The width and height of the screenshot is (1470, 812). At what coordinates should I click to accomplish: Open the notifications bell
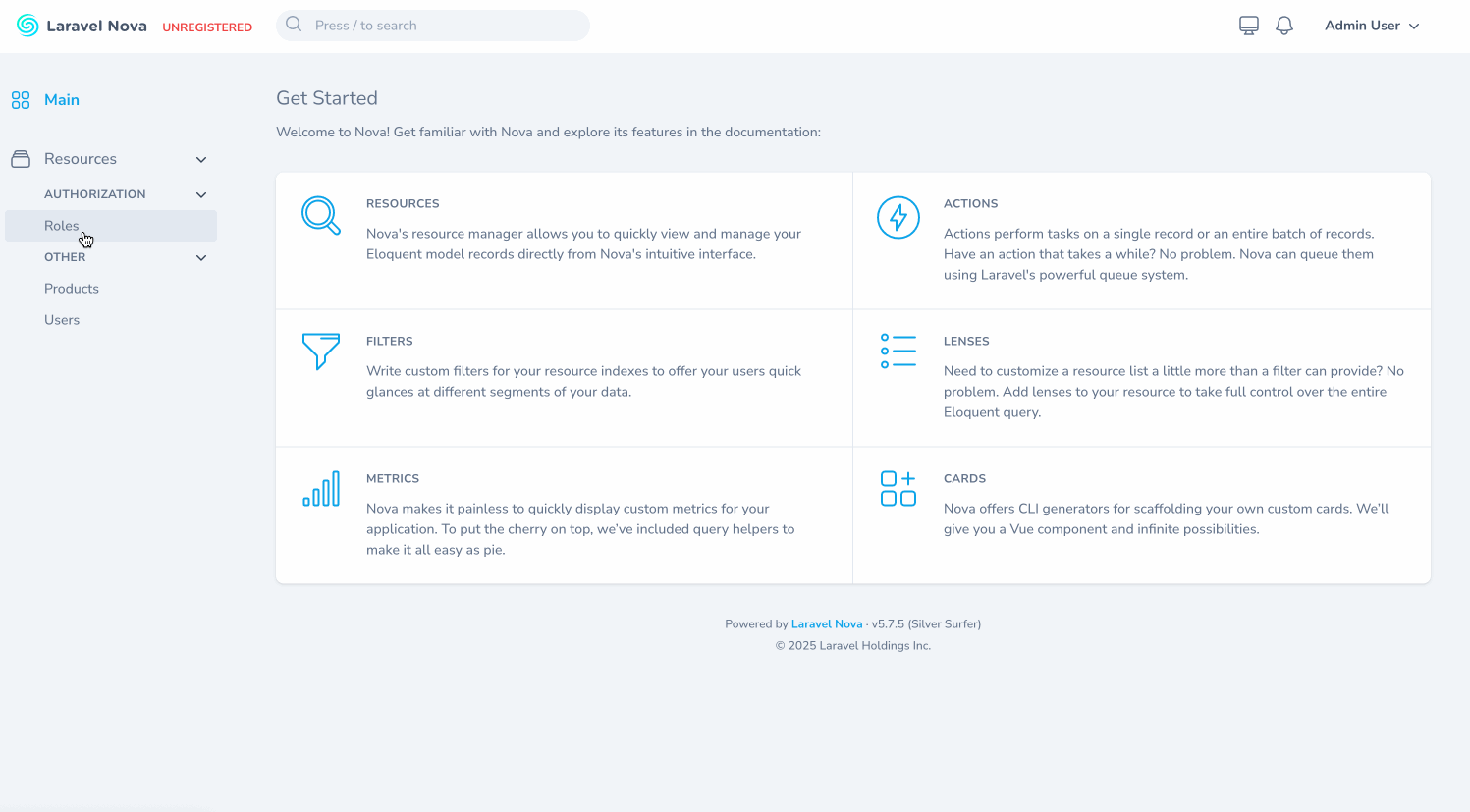1284,25
